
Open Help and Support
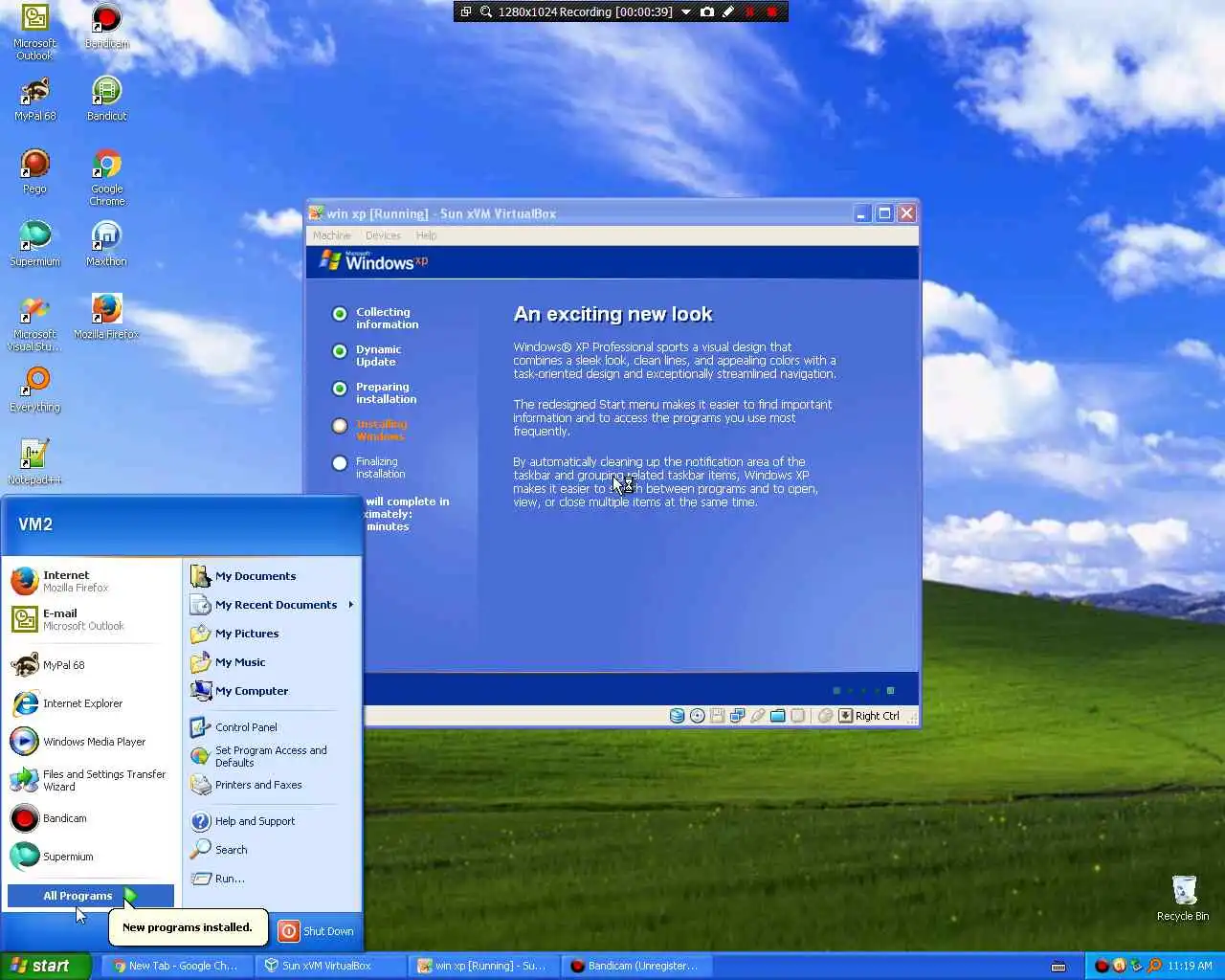[273, 821]
